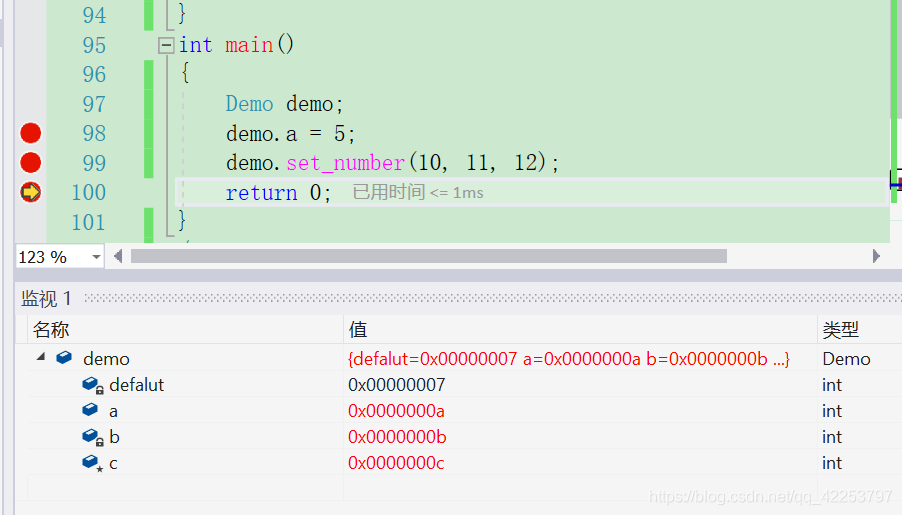Click the horizontal scrollbar right arrow
The height and width of the screenshot is (515, 902).
(876, 256)
